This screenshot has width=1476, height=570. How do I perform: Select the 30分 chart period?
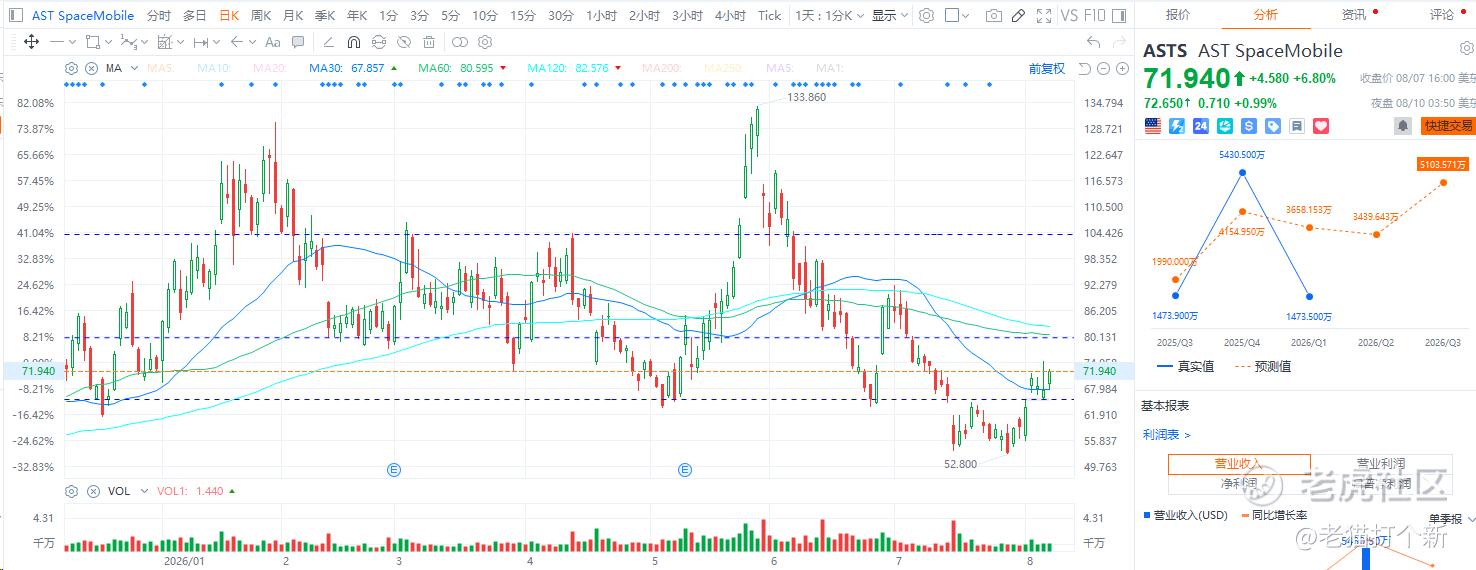click(x=561, y=16)
